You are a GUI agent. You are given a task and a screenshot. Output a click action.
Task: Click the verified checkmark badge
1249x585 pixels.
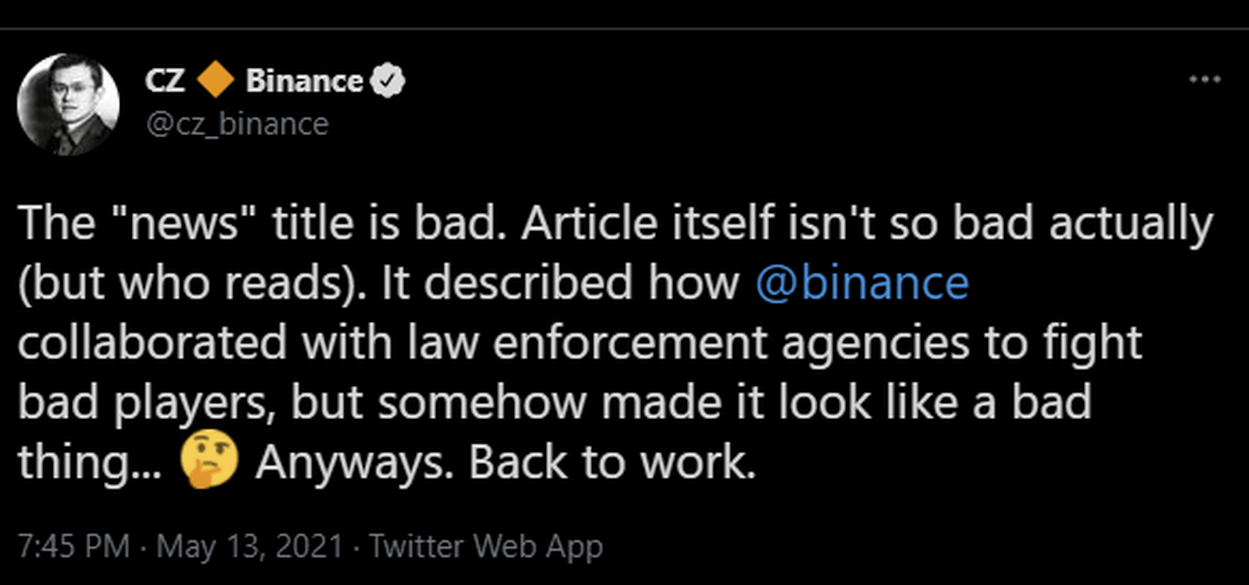click(x=387, y=81)
